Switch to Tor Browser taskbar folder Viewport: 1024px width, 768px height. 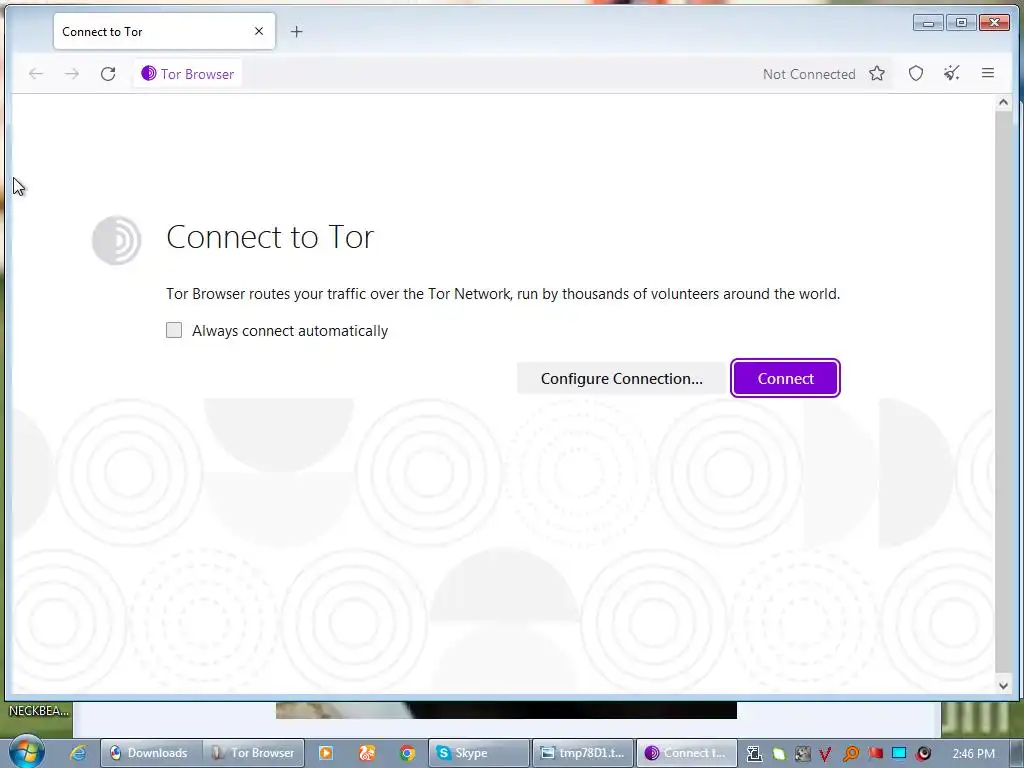[253, 754]
